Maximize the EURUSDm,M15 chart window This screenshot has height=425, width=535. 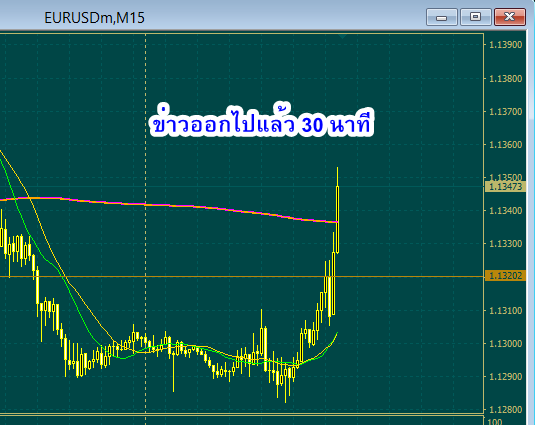click(x=476, y=17)
